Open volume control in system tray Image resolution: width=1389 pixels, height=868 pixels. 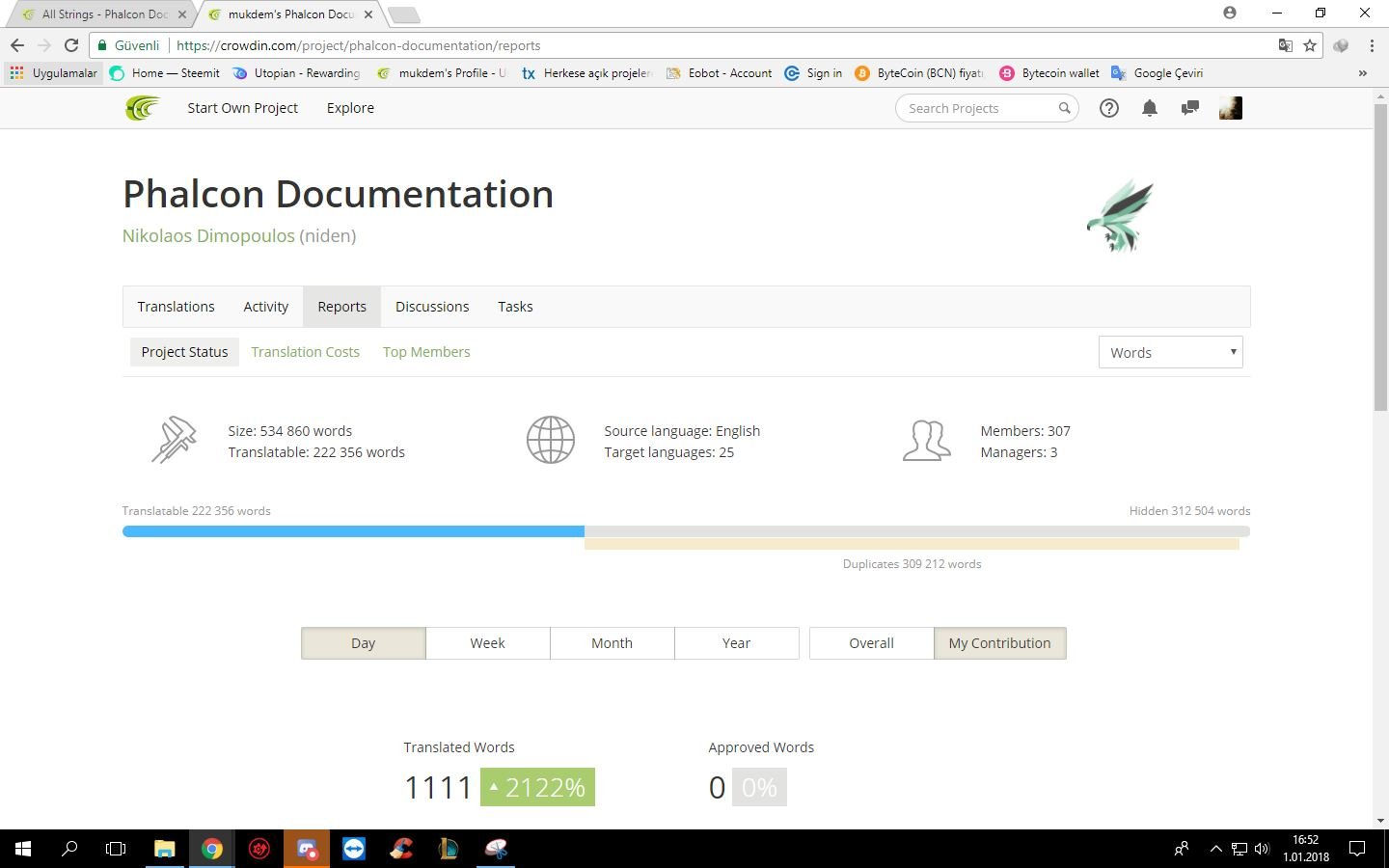[x=1262, y=849]
